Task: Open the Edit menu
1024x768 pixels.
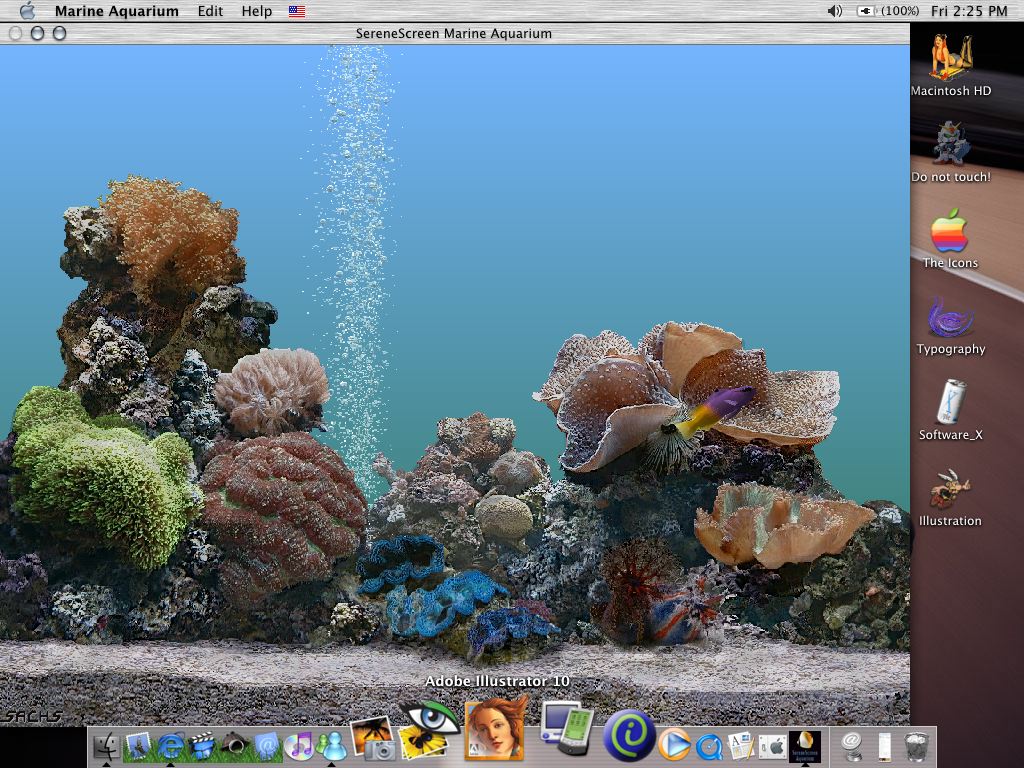Action: [x=210, y=11]
